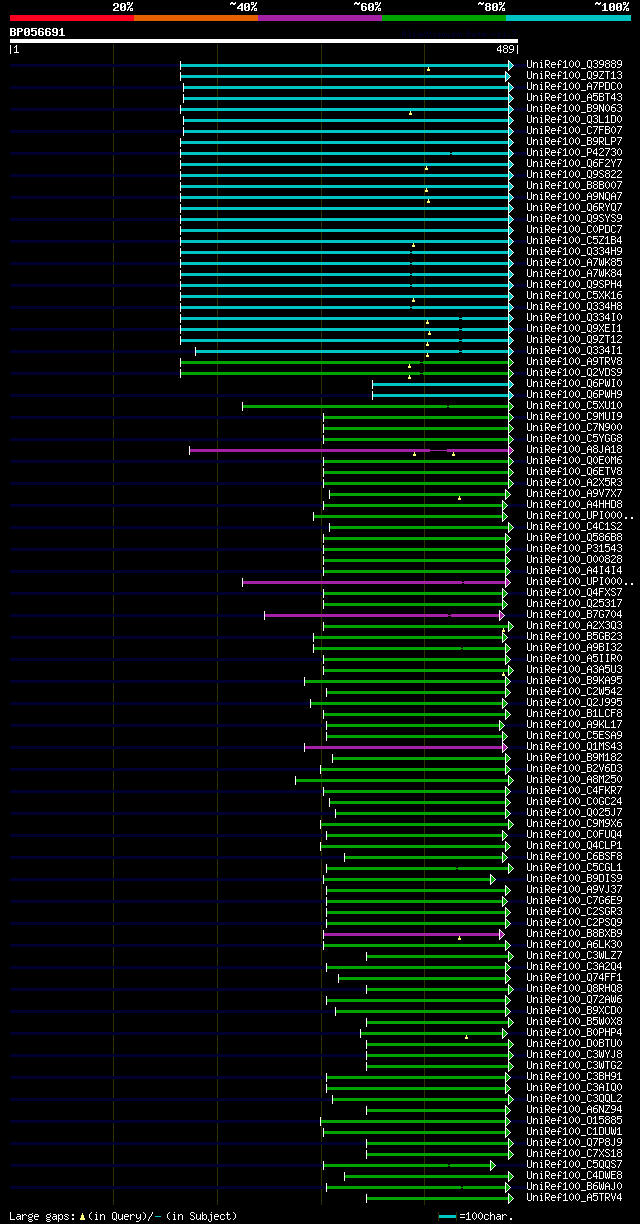Open hit UniRef100_Q4FXS7

[x=574, y=592]
